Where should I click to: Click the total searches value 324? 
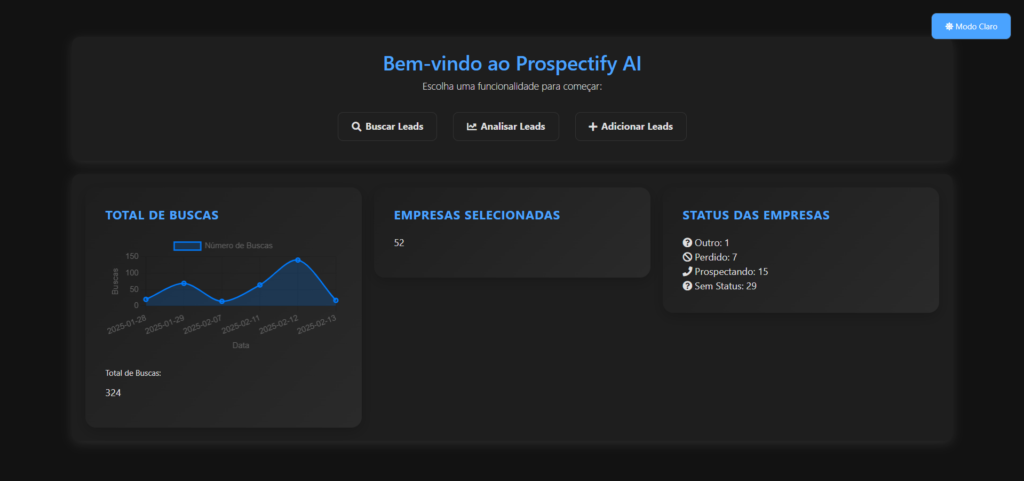(113, 393)
